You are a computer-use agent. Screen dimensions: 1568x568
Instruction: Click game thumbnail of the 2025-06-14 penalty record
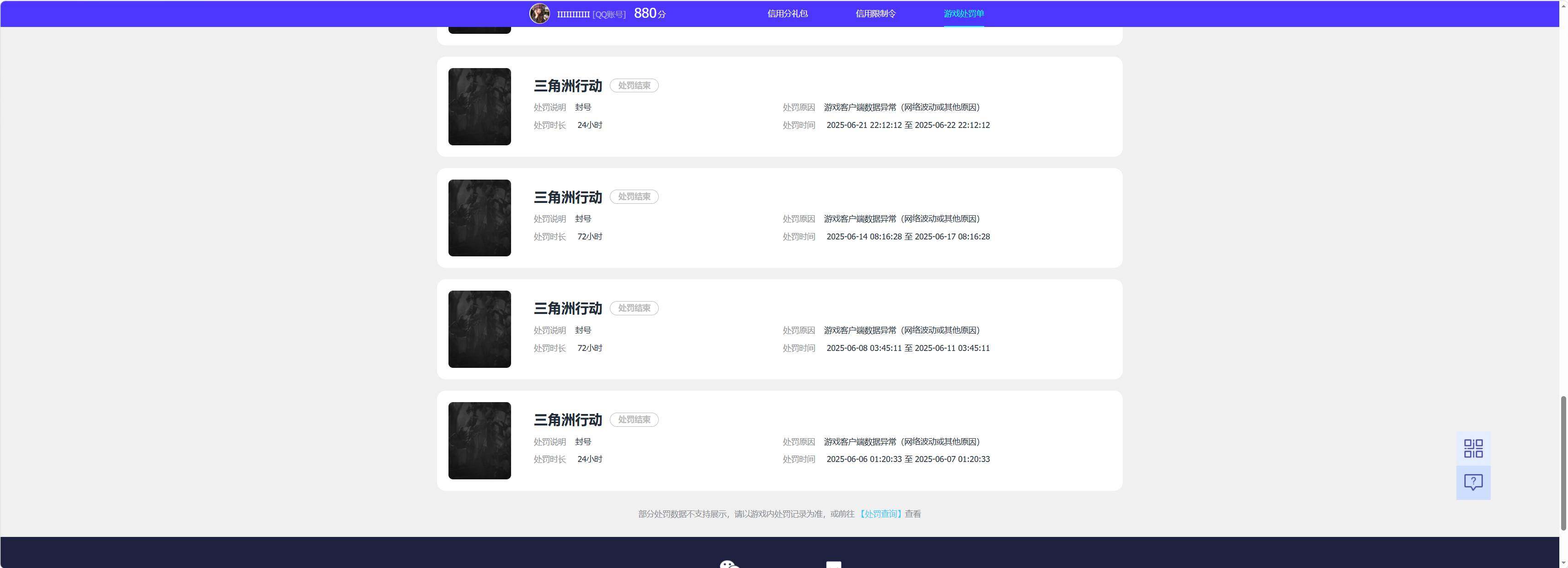point(480,218)
